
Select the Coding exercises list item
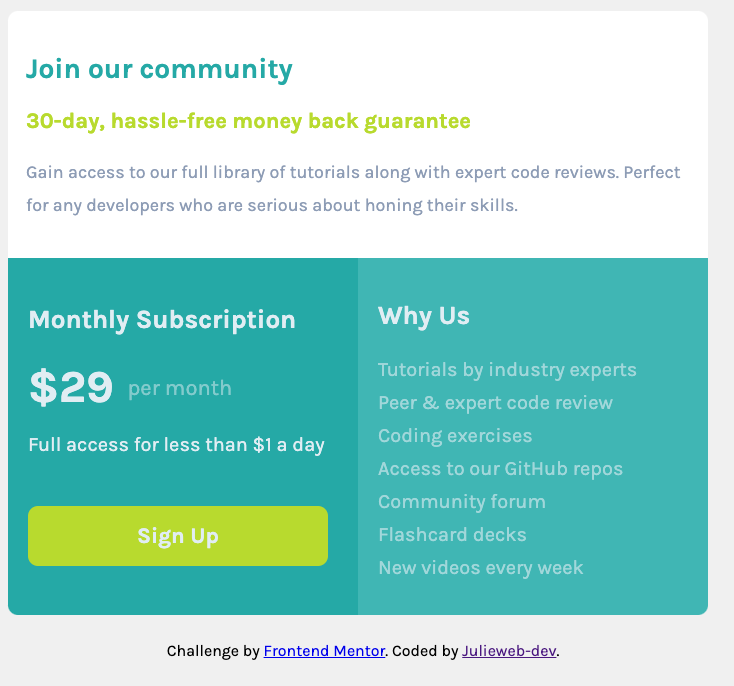pos(455,436)
